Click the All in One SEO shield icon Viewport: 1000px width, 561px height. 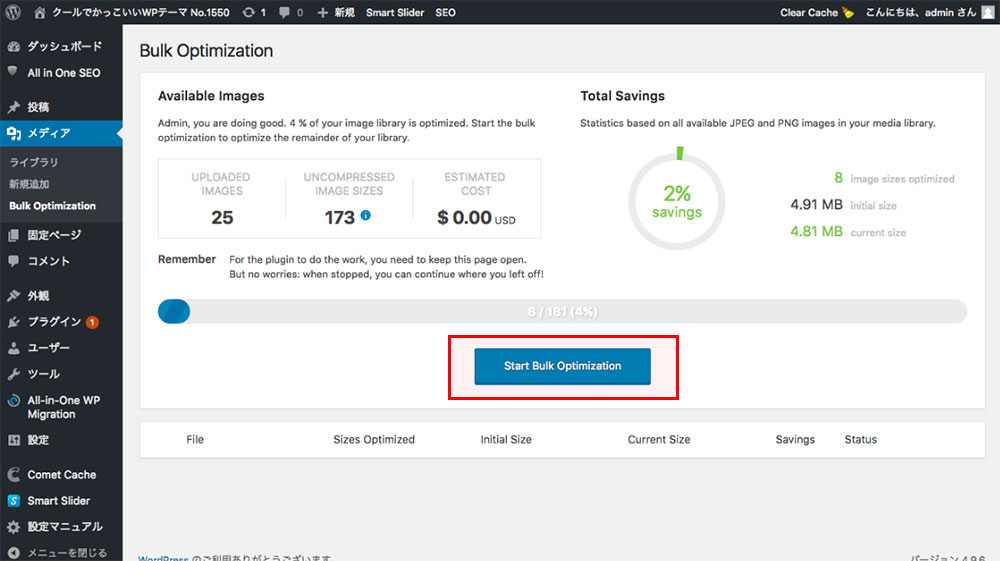pos(13,71)
